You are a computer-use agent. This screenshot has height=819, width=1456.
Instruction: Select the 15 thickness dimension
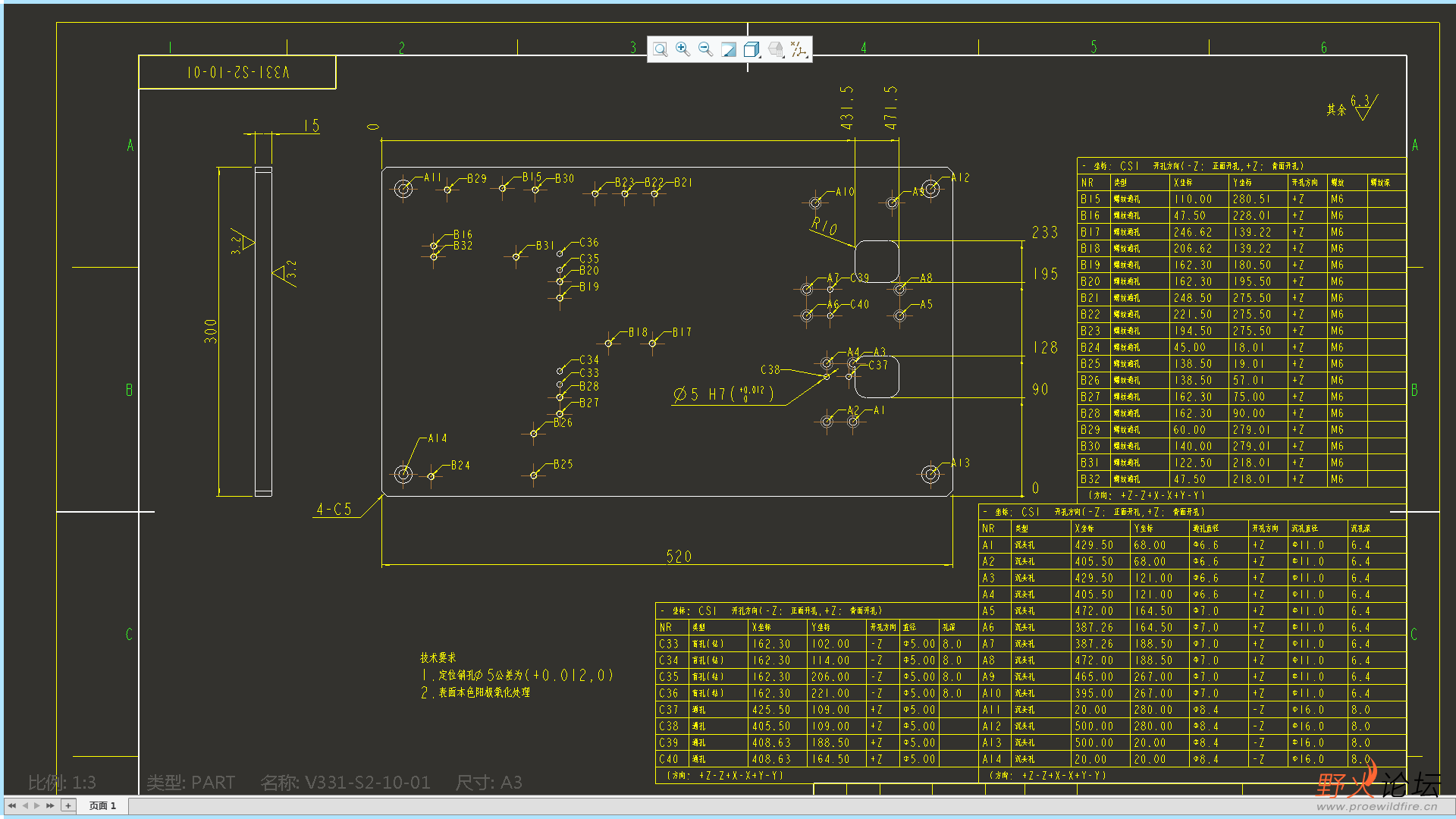click(312, 125)
